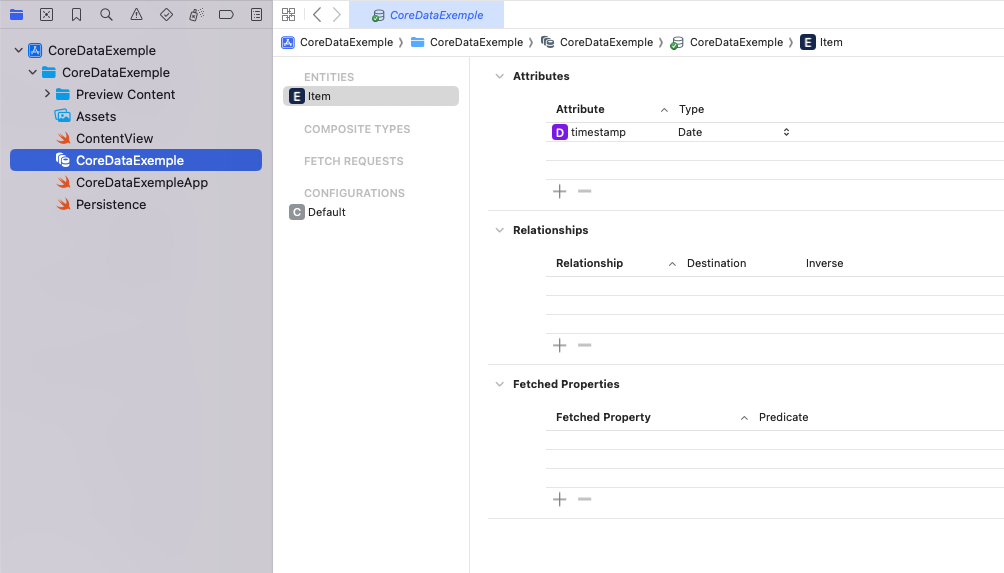Screen dimensions: 1004x573
Task: Open the Issue navigator warning icon
Action: (x=136, y=14)
